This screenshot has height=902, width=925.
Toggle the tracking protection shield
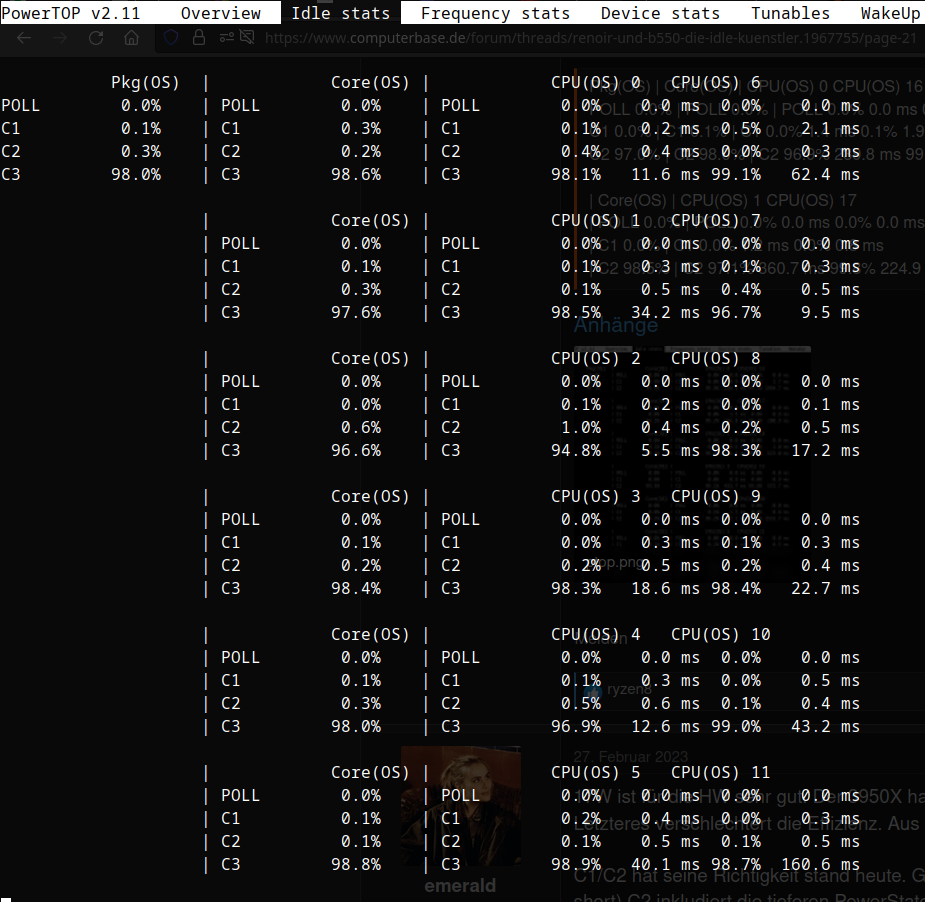172,36
